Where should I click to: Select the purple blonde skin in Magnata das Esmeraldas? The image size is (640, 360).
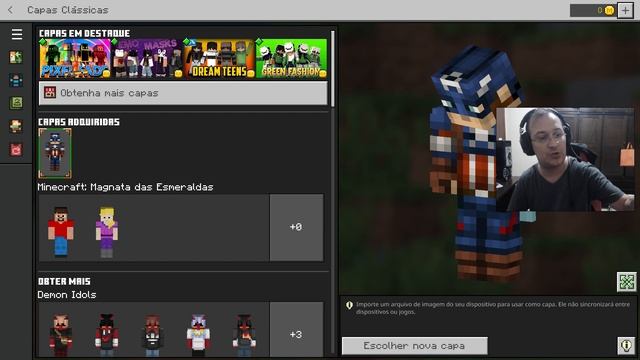(107, 232)
